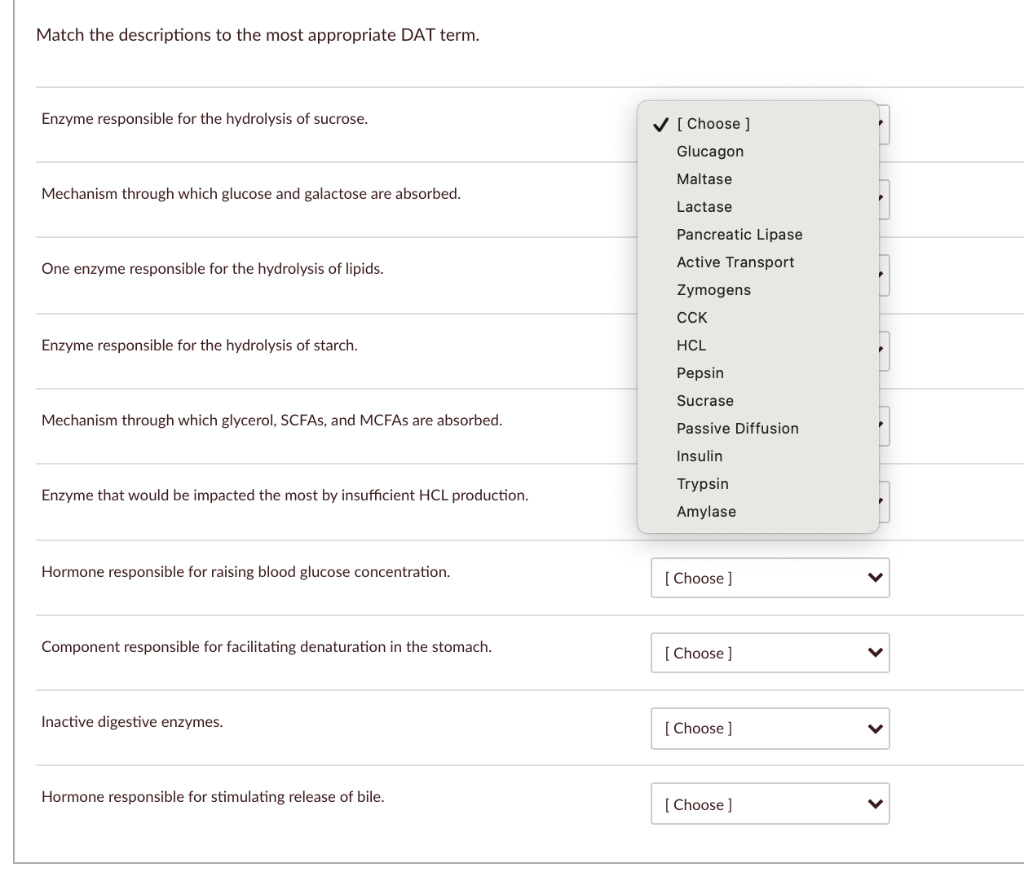The height and width of the screenshot is (872, 1024).
Task: Select CCK from the open dropdown list
Action: point(690,317)
